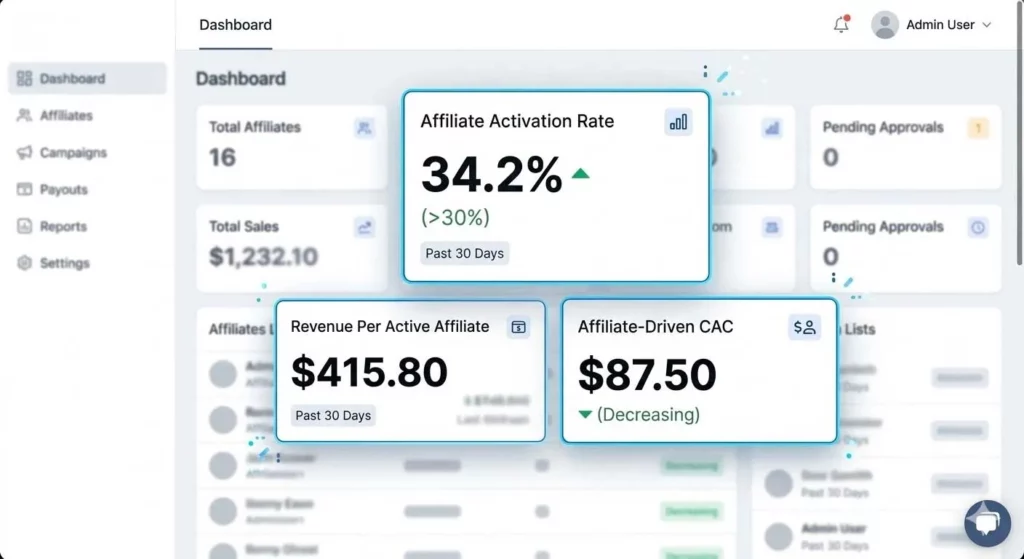Click the bar chart icon on Activation Rate card
Viewport: 1024px width, 559px height.
(679, 122)
